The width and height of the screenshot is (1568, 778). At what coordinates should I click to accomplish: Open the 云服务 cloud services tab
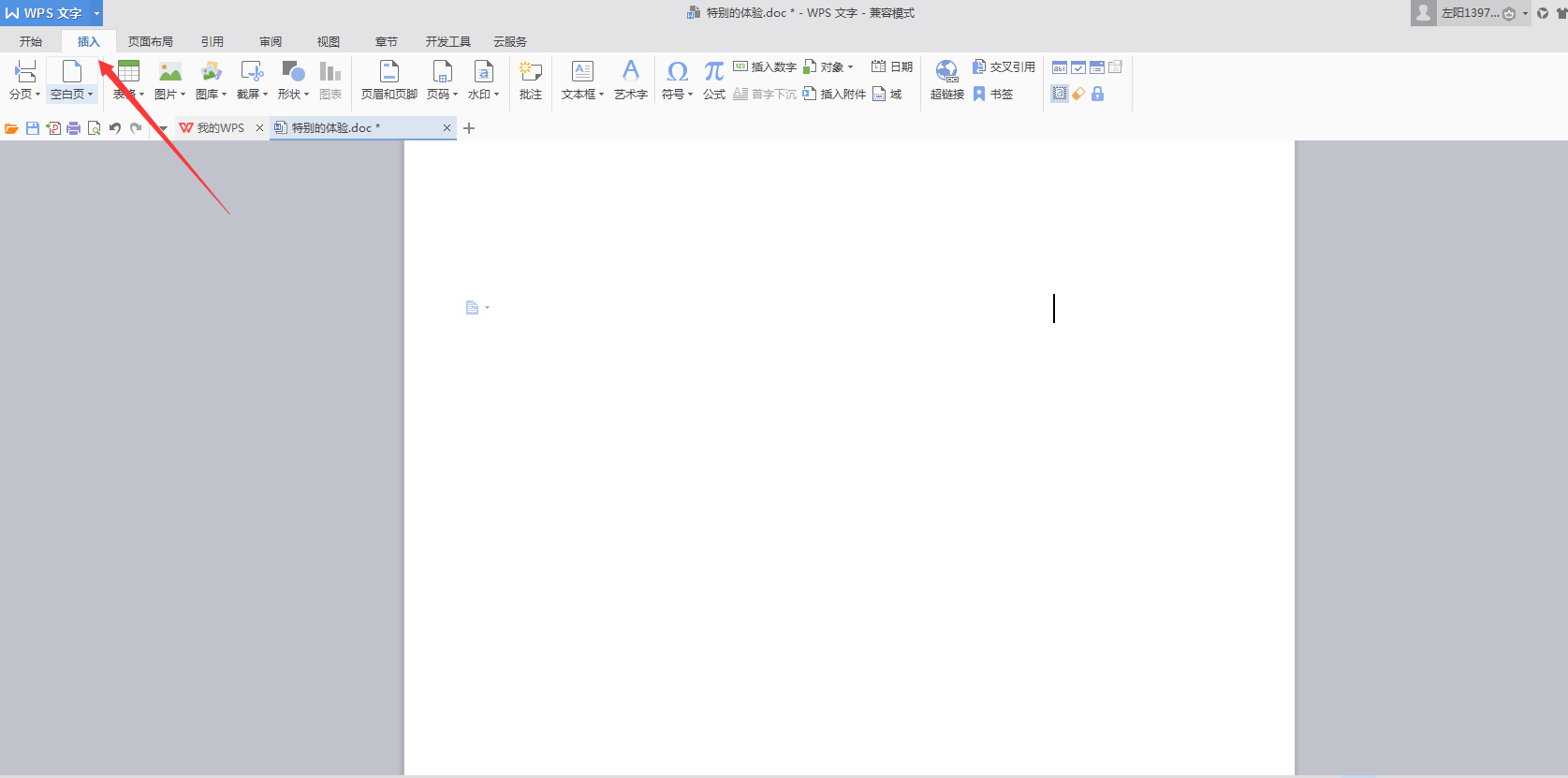[510, 41]
